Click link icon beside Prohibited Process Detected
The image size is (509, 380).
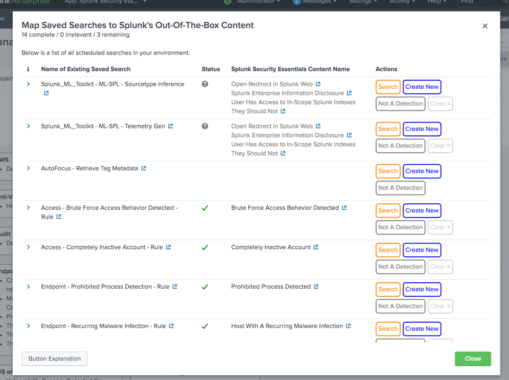316,286
